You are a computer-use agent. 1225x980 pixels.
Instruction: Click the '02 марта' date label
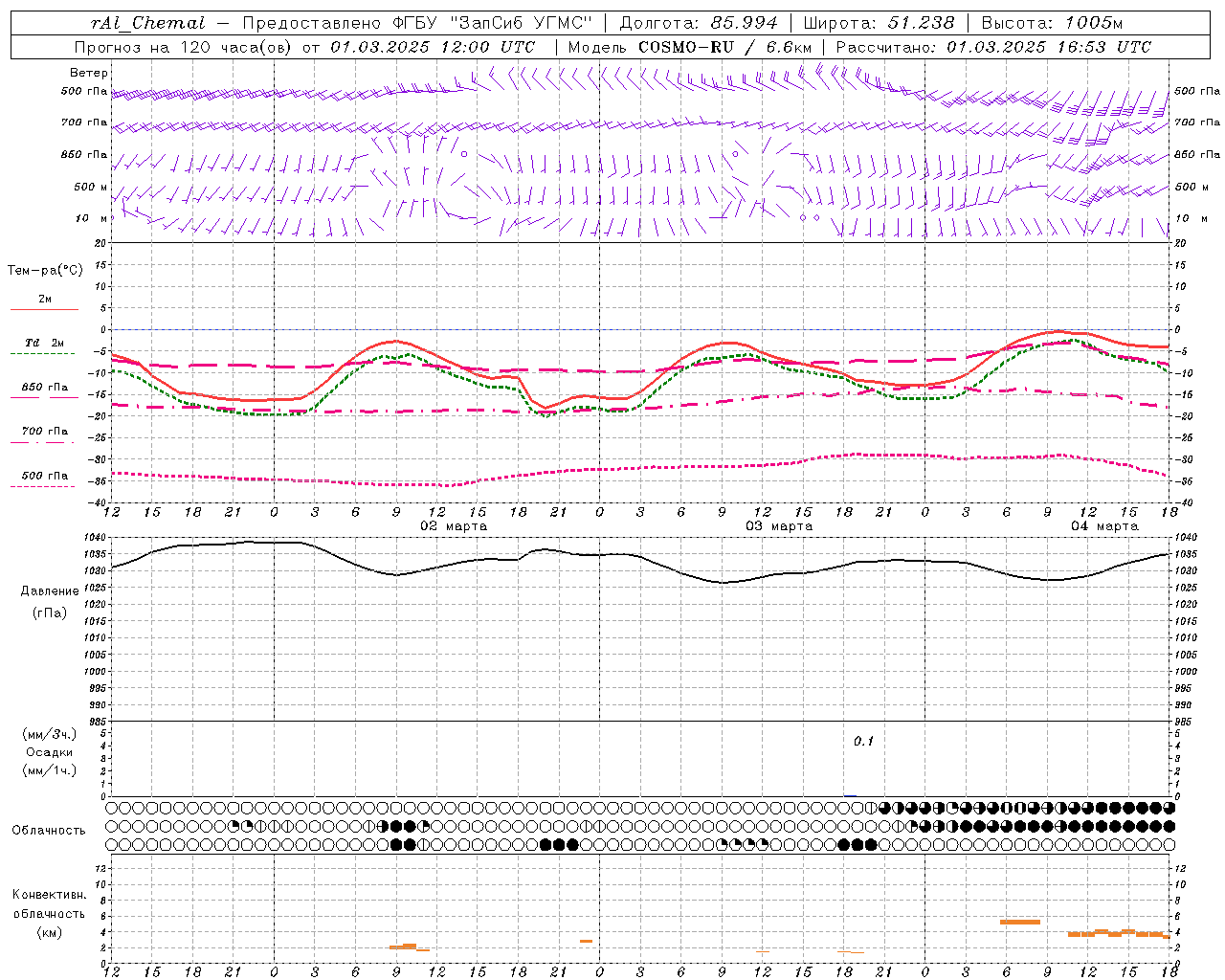(x=454, y=526)
